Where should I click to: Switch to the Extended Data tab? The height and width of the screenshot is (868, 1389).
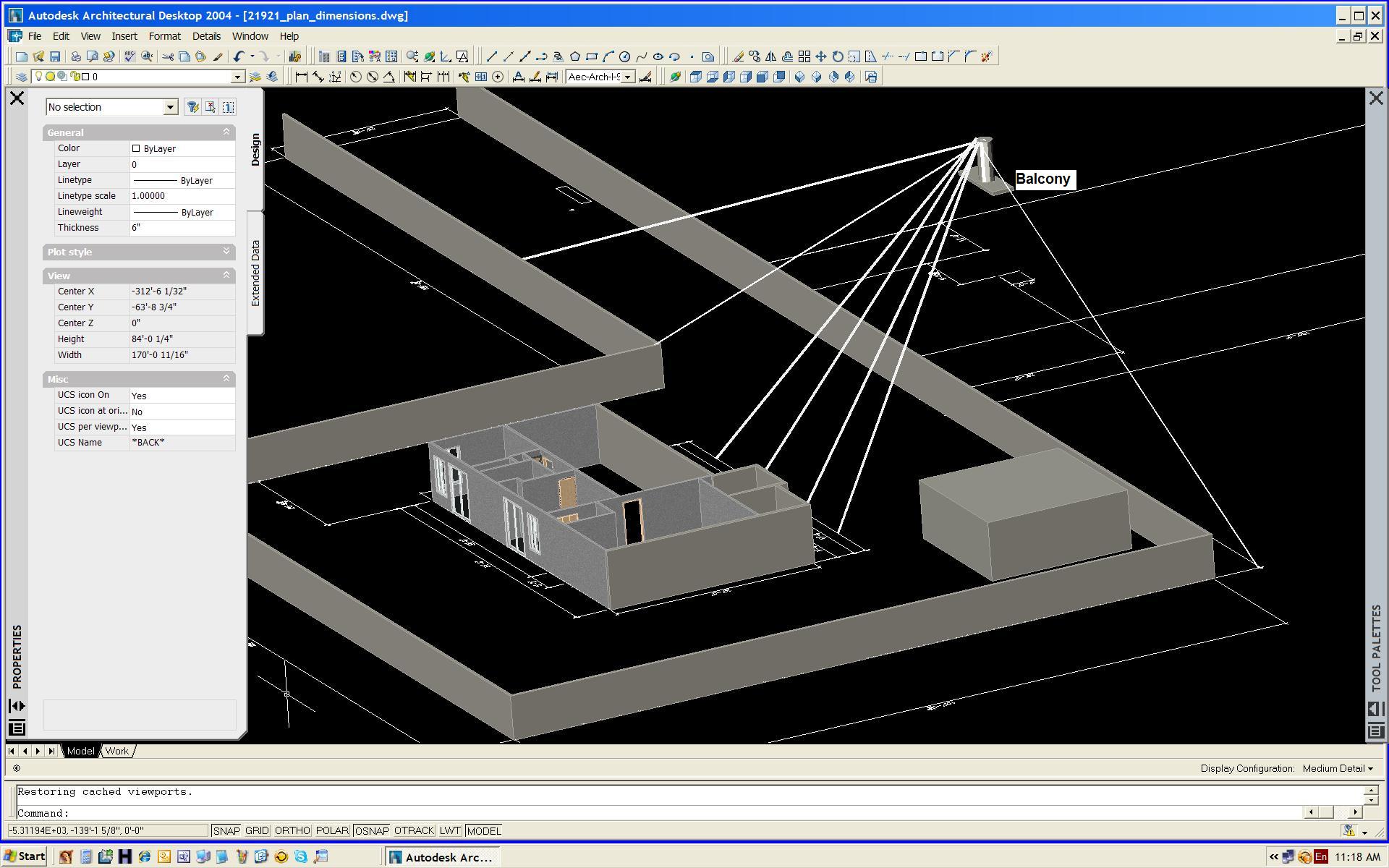255,273
